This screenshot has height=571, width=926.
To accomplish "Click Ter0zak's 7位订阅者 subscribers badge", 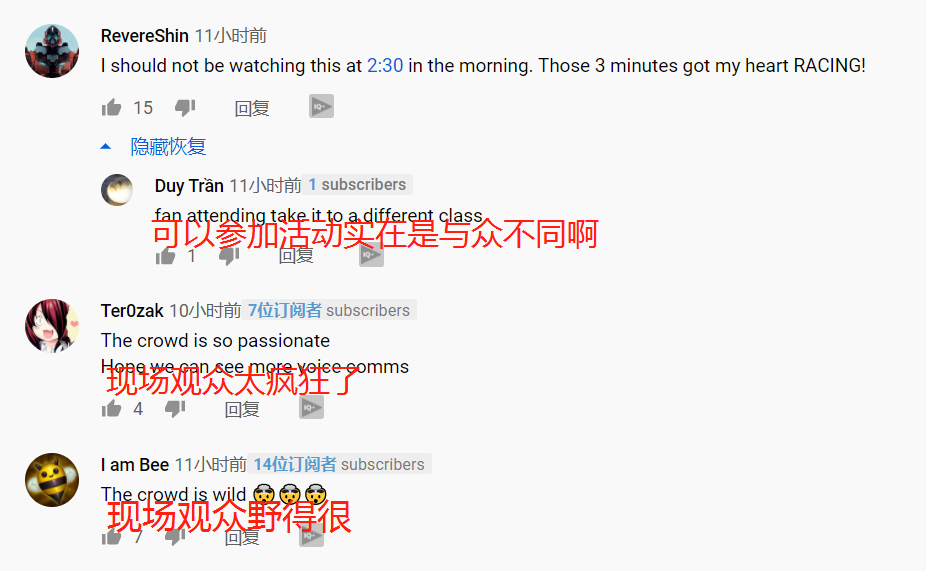I will (x=329, y=310).
